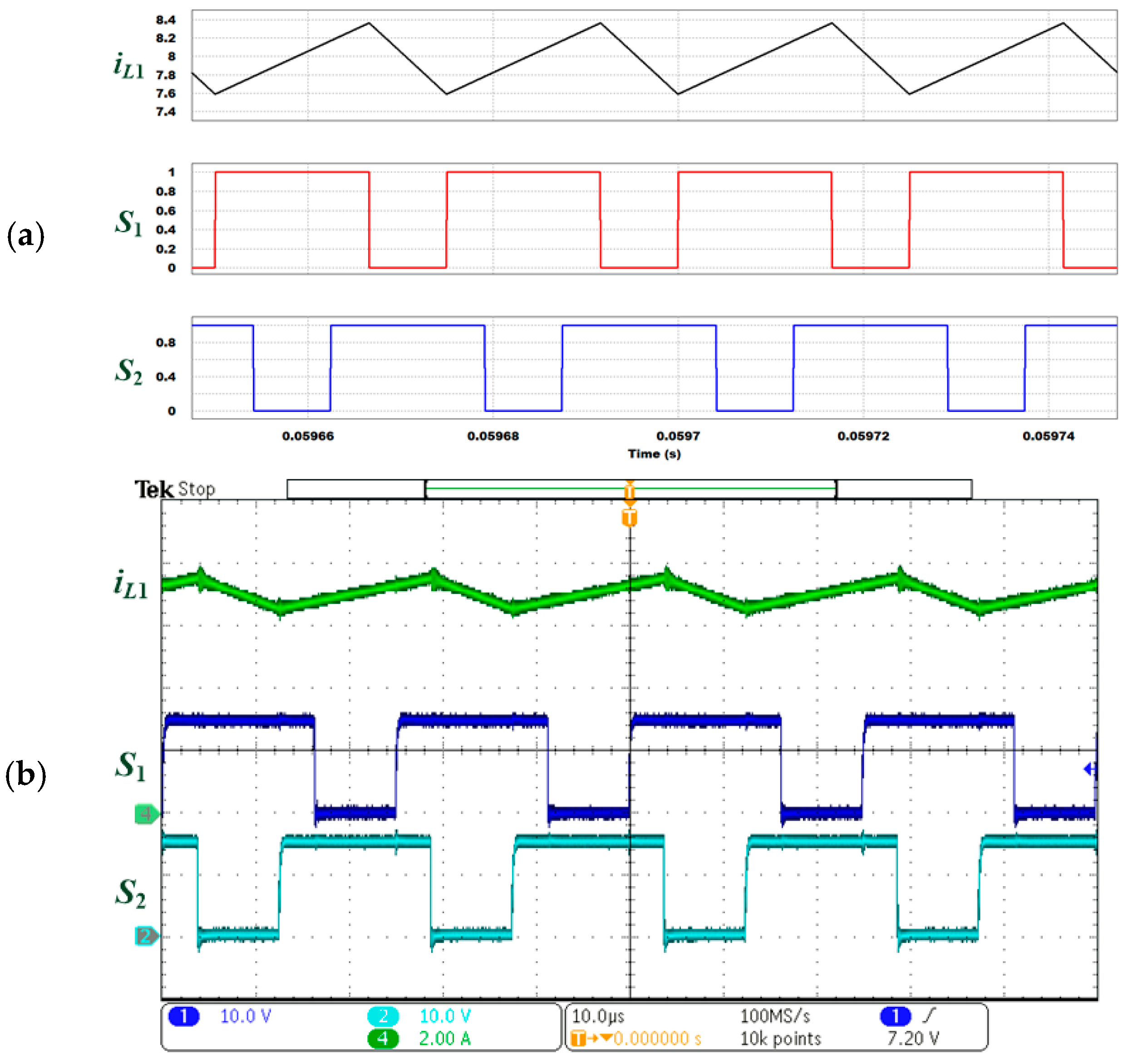This screenshot has width=1128, height=1064.
Task: Click the rising edge trigger slope icon
Action: click(928, 1015)
